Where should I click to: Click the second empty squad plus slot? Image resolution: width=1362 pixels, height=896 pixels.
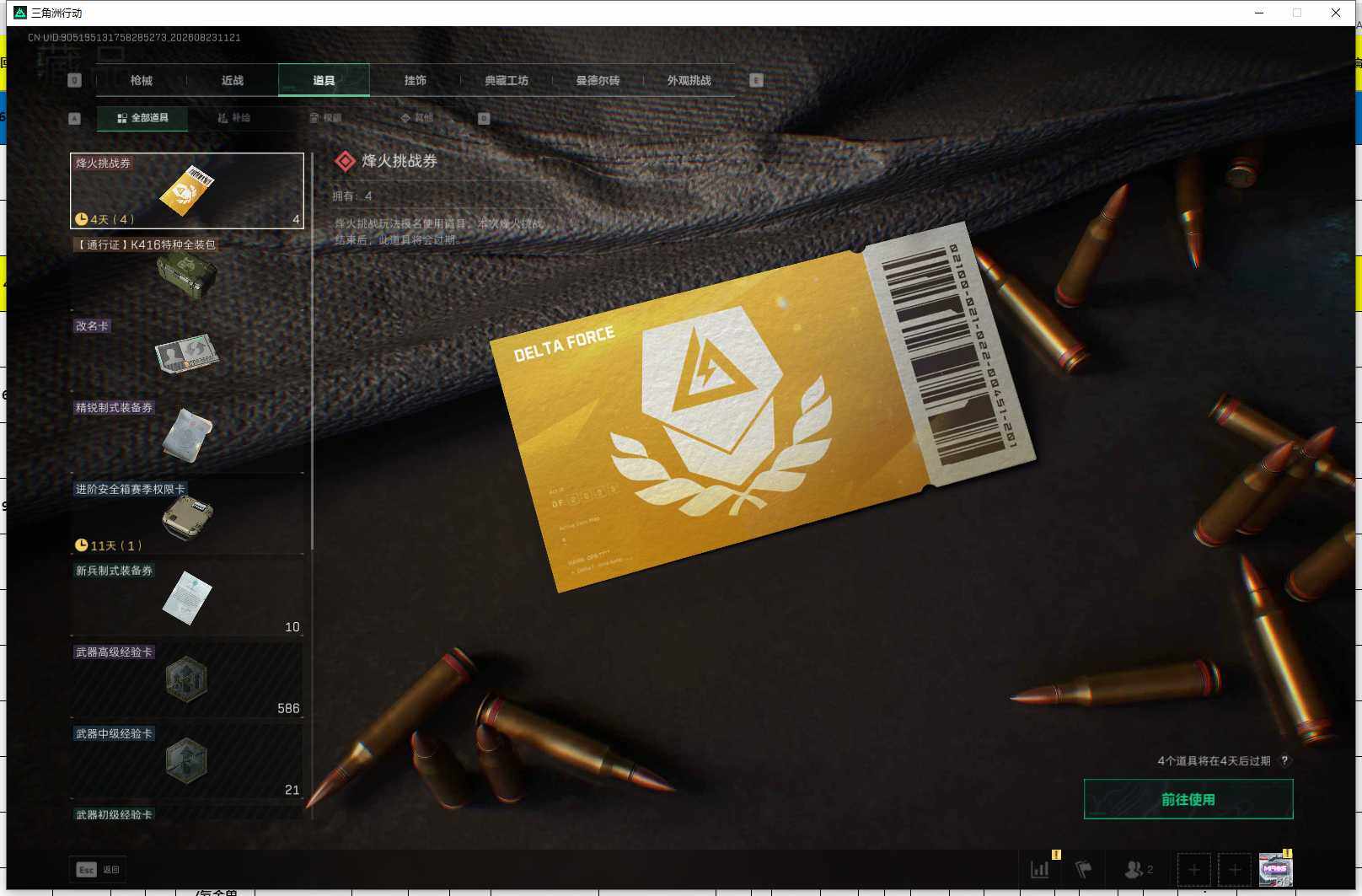pos(1235,870)
